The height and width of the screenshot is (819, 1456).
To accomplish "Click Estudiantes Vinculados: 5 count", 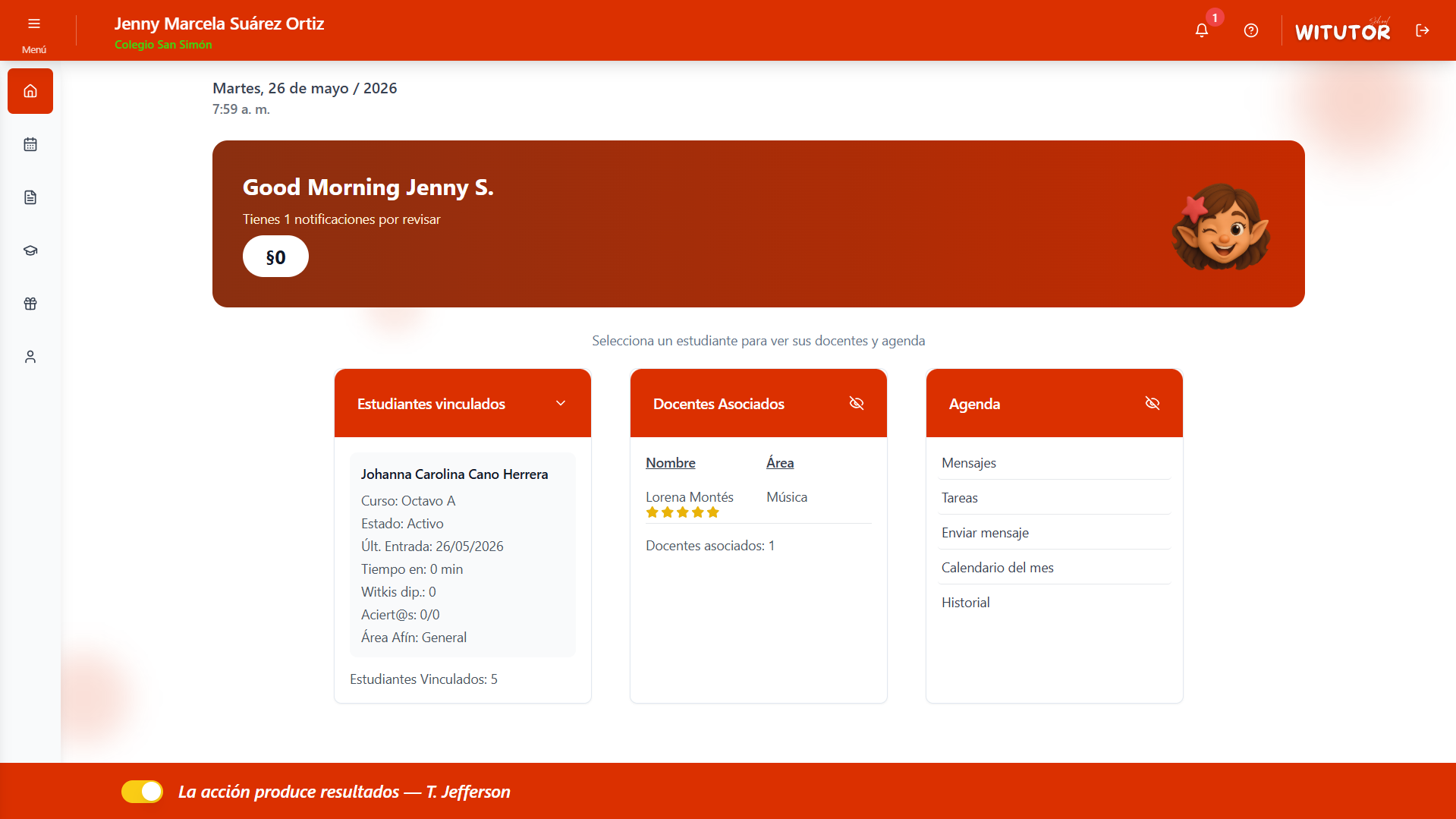I will point(423,679).
